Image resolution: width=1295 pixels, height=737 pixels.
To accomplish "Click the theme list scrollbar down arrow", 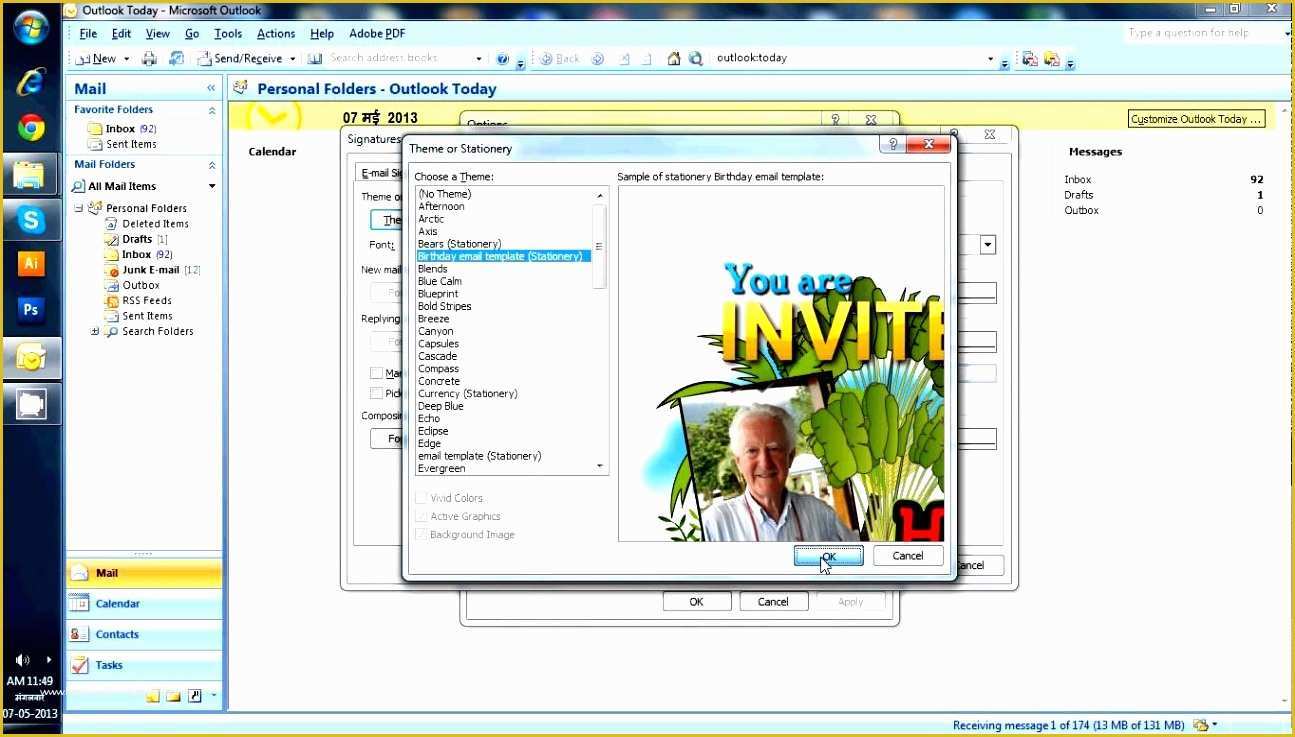I will tap(600, 466).
